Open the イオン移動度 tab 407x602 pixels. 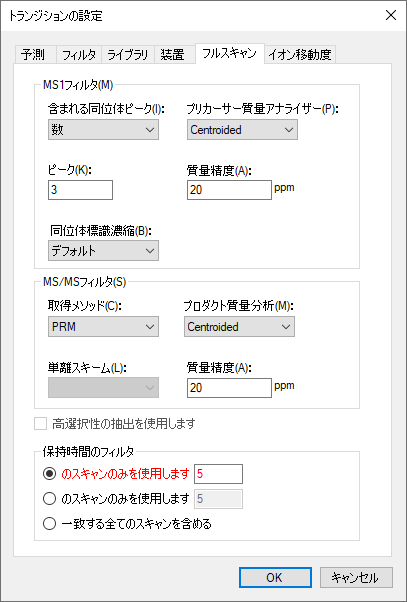(300, 55)
